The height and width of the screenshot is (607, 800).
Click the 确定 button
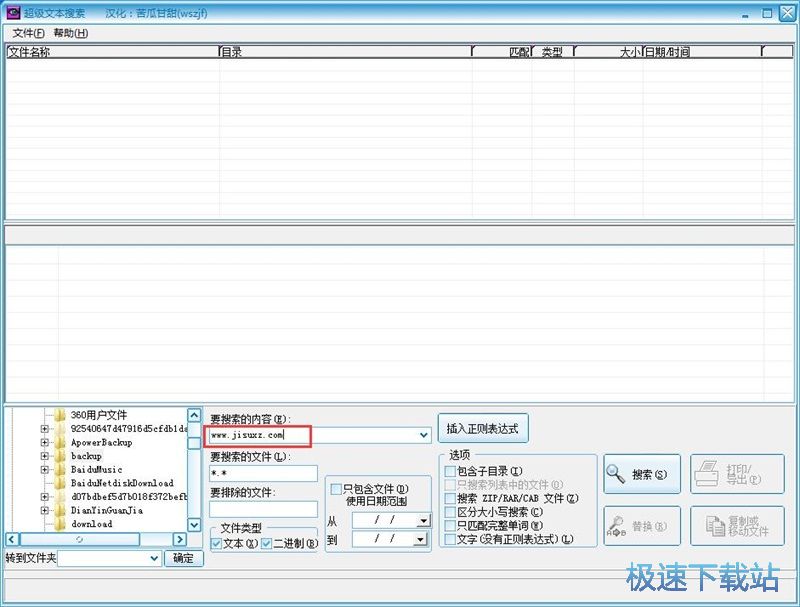pyautogui.click(x=183, y=558)
